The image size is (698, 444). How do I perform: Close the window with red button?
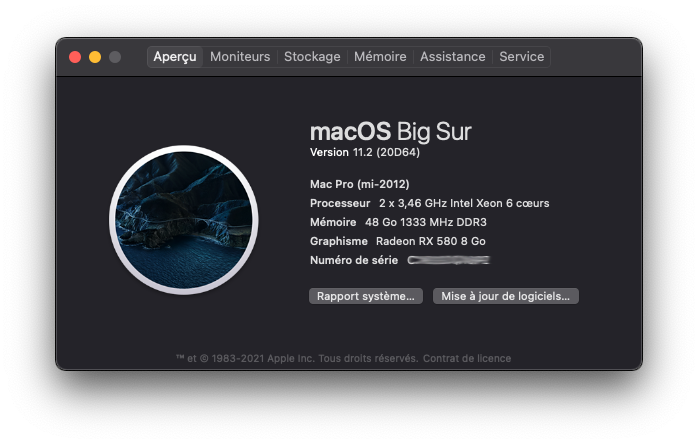point(75,57)
